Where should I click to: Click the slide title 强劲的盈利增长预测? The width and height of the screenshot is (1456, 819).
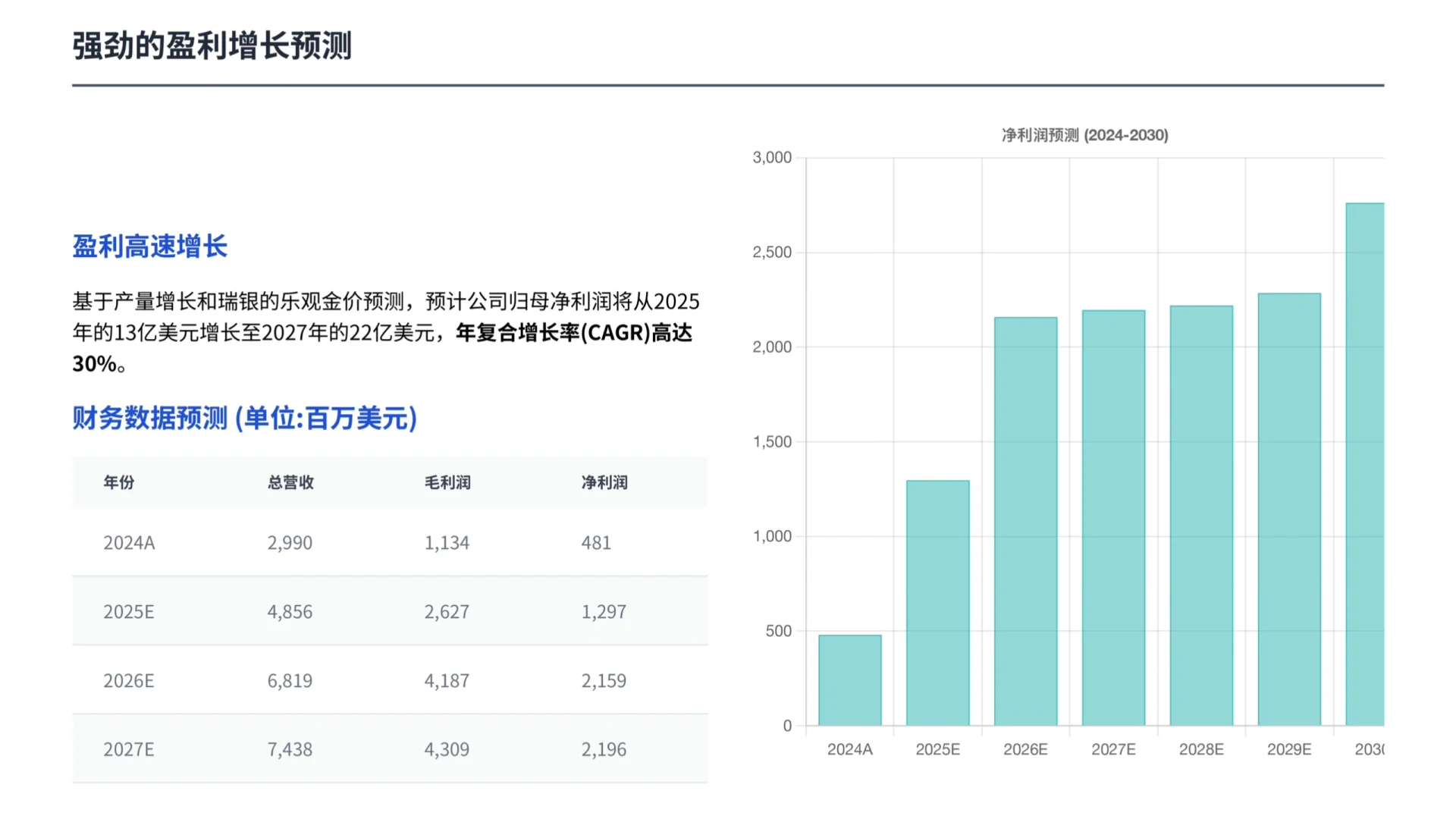coord(212,45)
